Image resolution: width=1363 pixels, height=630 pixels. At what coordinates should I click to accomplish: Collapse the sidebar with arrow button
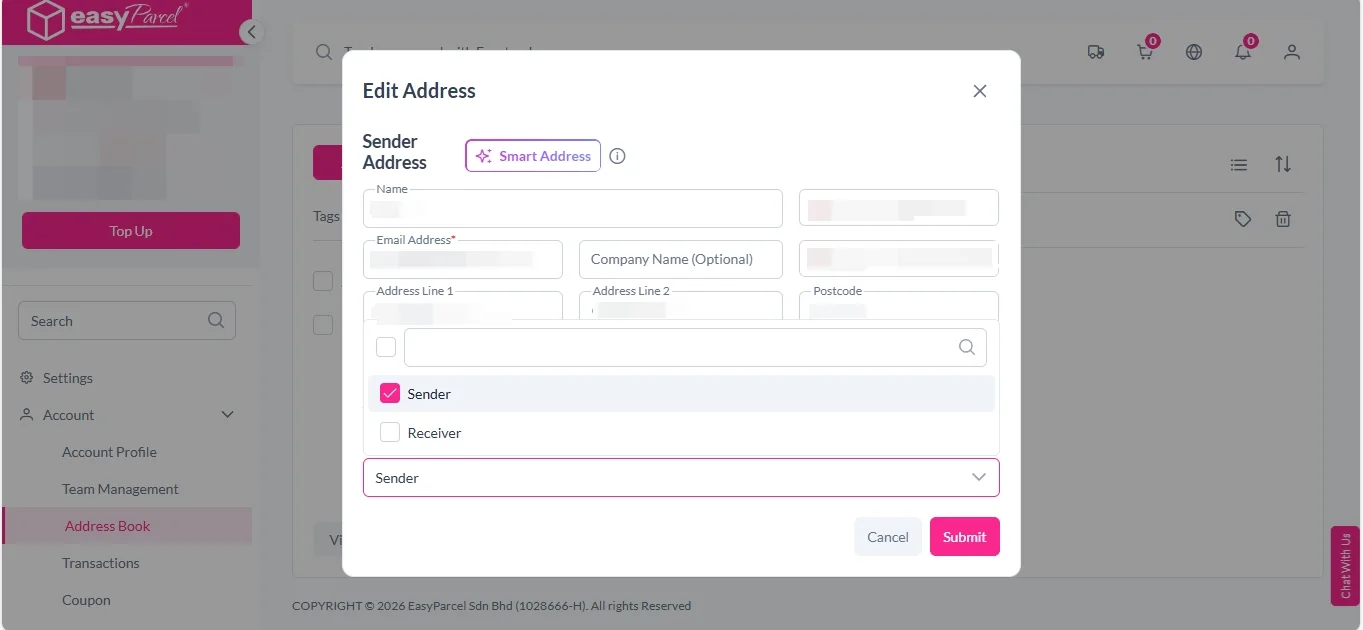(252, 32)
